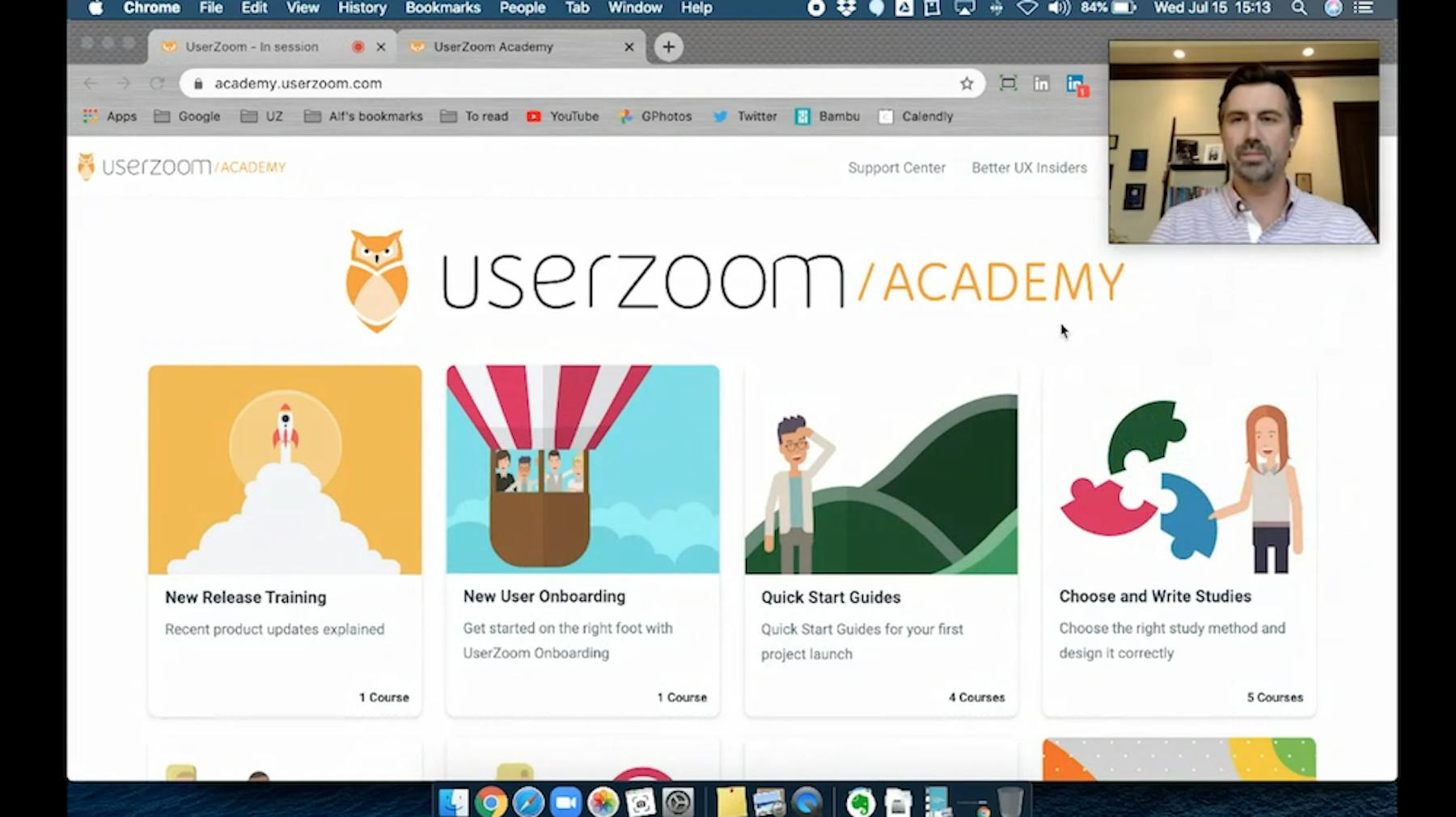Open Safari from the dock
This screenshot has width=1456, height=817.
[528, 802]
